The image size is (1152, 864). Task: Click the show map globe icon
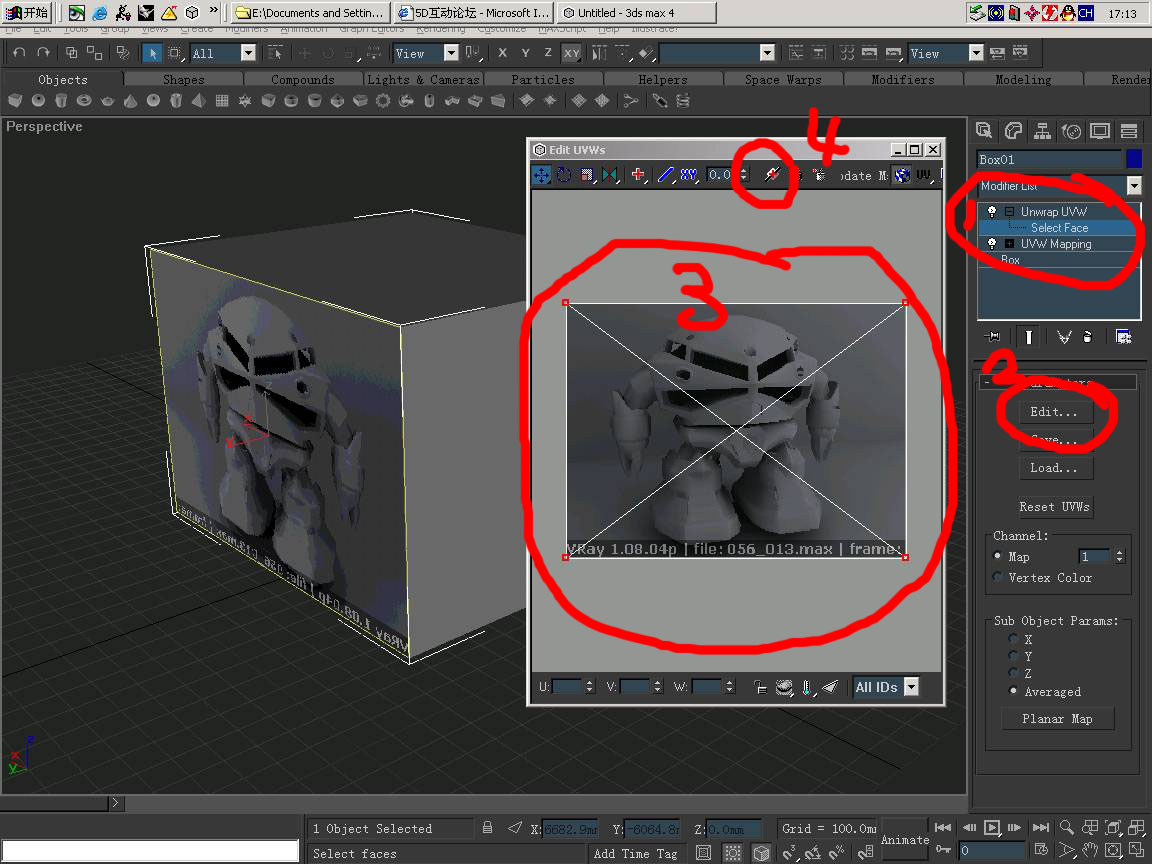(902, 175)
